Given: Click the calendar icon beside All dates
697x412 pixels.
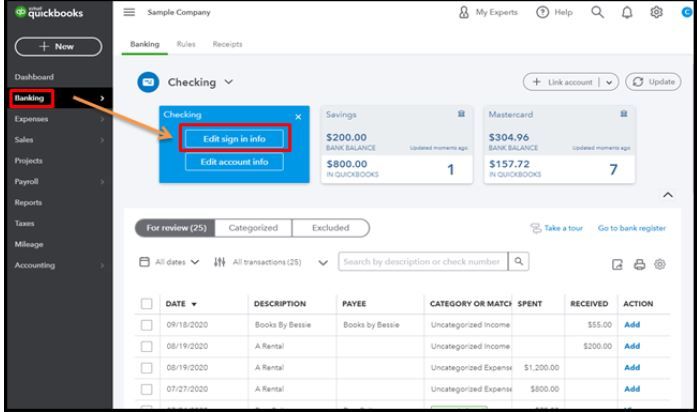Looking at the screenshot, I should point(144,262).
